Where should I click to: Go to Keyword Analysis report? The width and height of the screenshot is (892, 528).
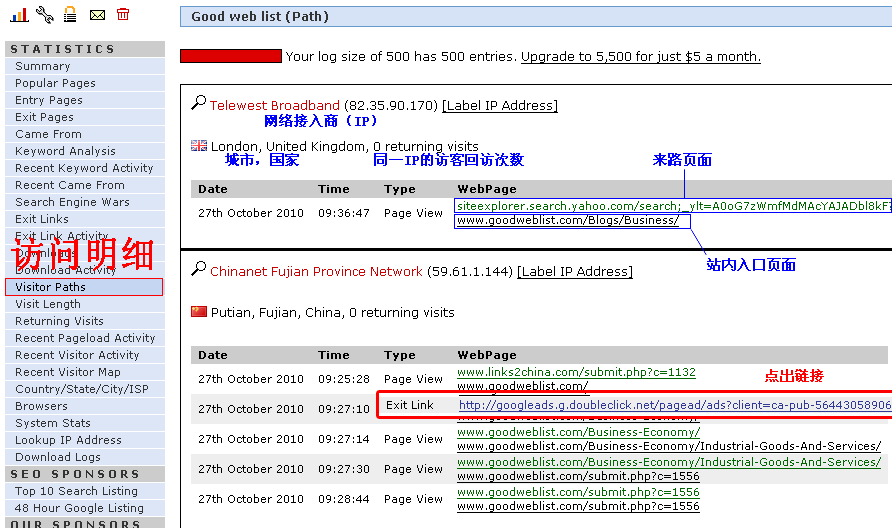pos(66,151)
